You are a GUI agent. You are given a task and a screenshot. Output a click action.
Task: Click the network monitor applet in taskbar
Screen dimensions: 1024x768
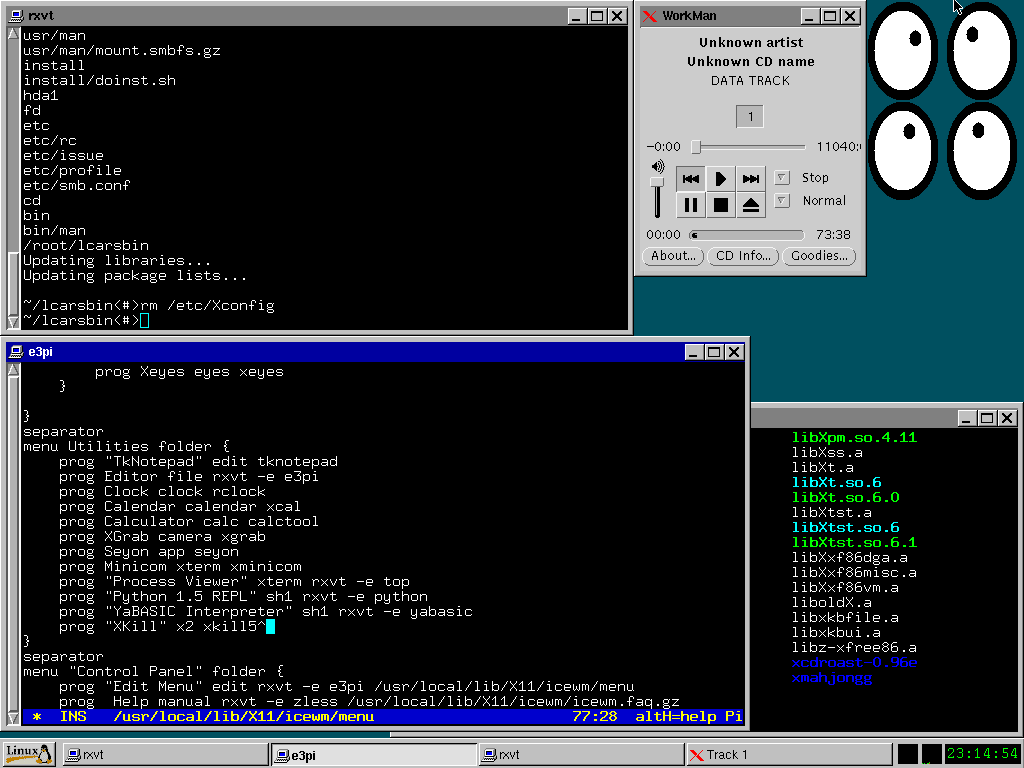pyautogui.click(x=932, y=754)
